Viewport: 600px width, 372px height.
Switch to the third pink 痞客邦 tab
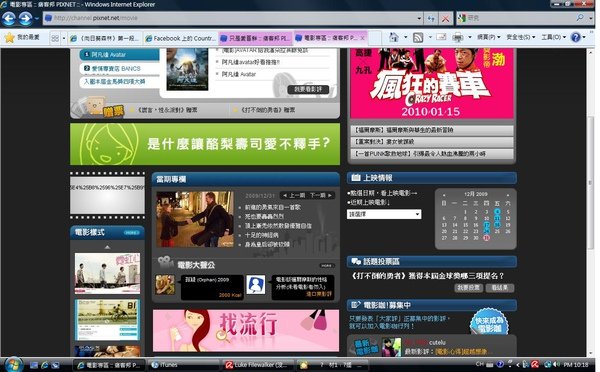256,38
